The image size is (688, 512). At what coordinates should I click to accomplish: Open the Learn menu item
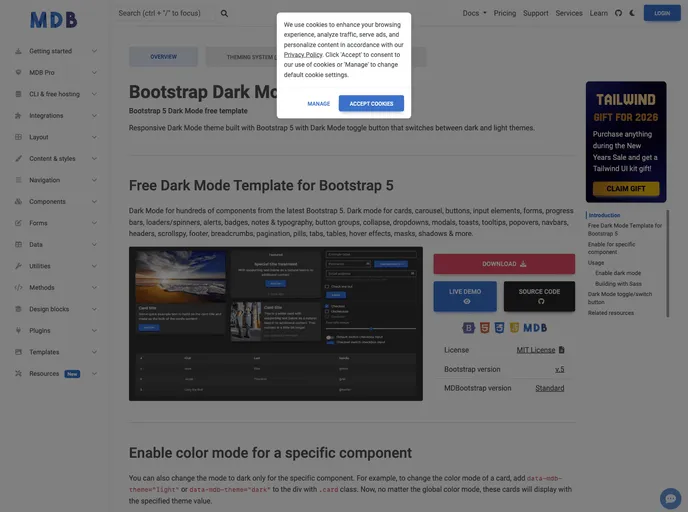pos(598,13)
